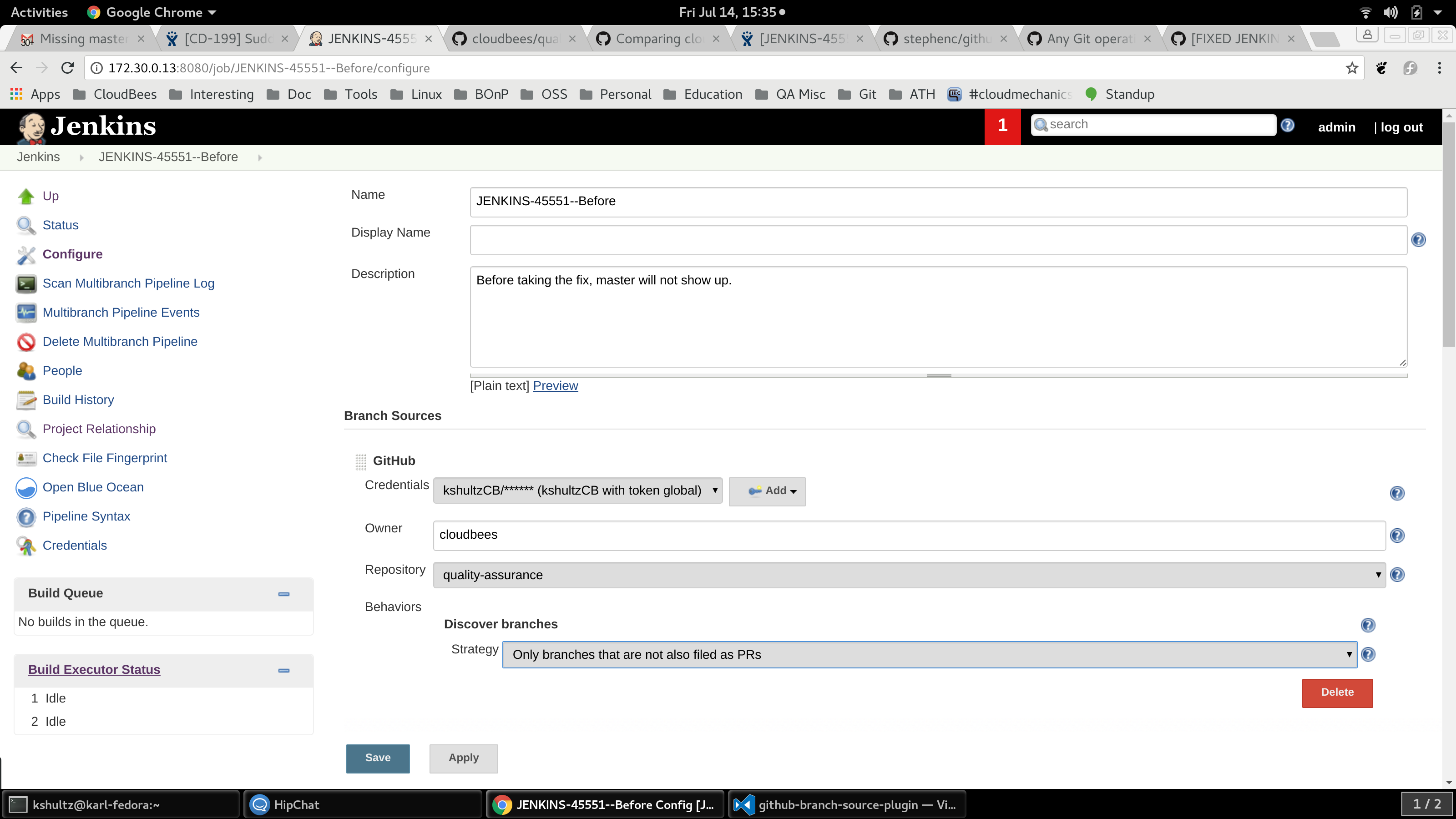Collapse the Build Executor Status panel
This screenshot has height=819, width=1456.
point(284,670)
